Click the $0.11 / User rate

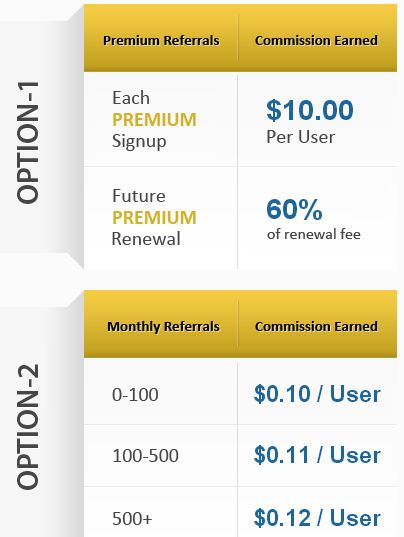(x=317, y=455)
